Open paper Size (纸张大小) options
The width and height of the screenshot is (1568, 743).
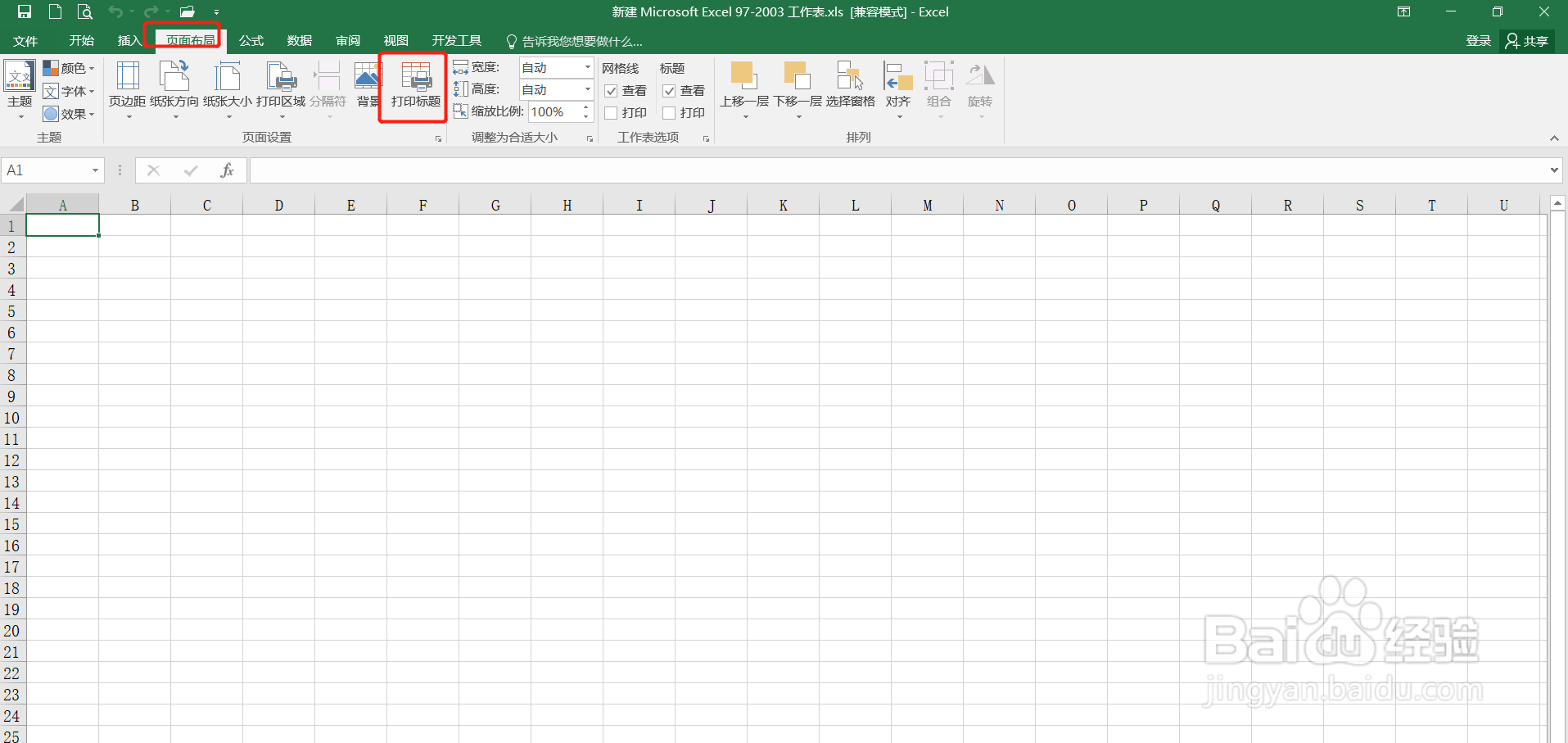228,90
